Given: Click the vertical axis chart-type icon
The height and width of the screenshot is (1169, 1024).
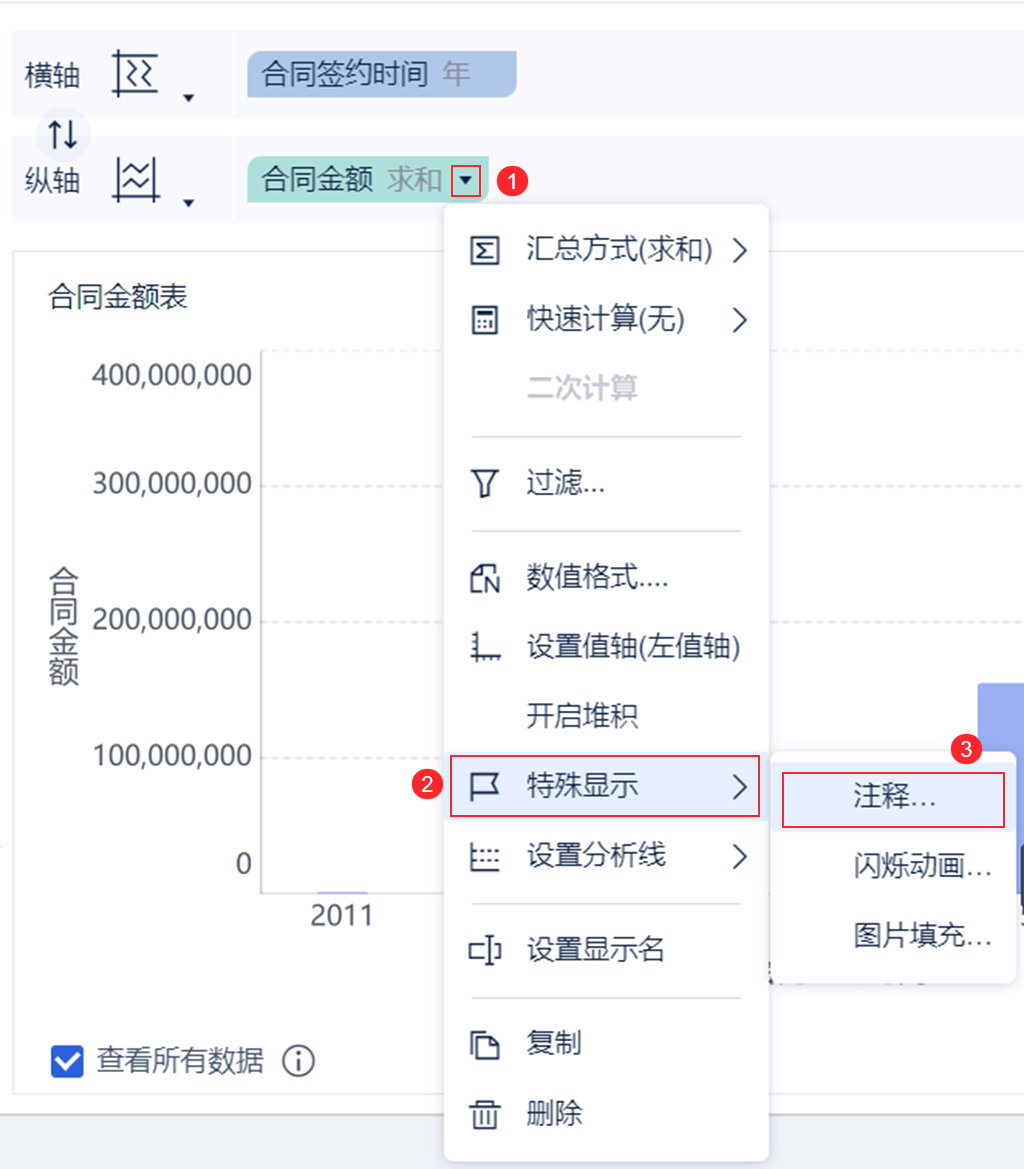Looking at the screenshot, I should coord(136,180).
